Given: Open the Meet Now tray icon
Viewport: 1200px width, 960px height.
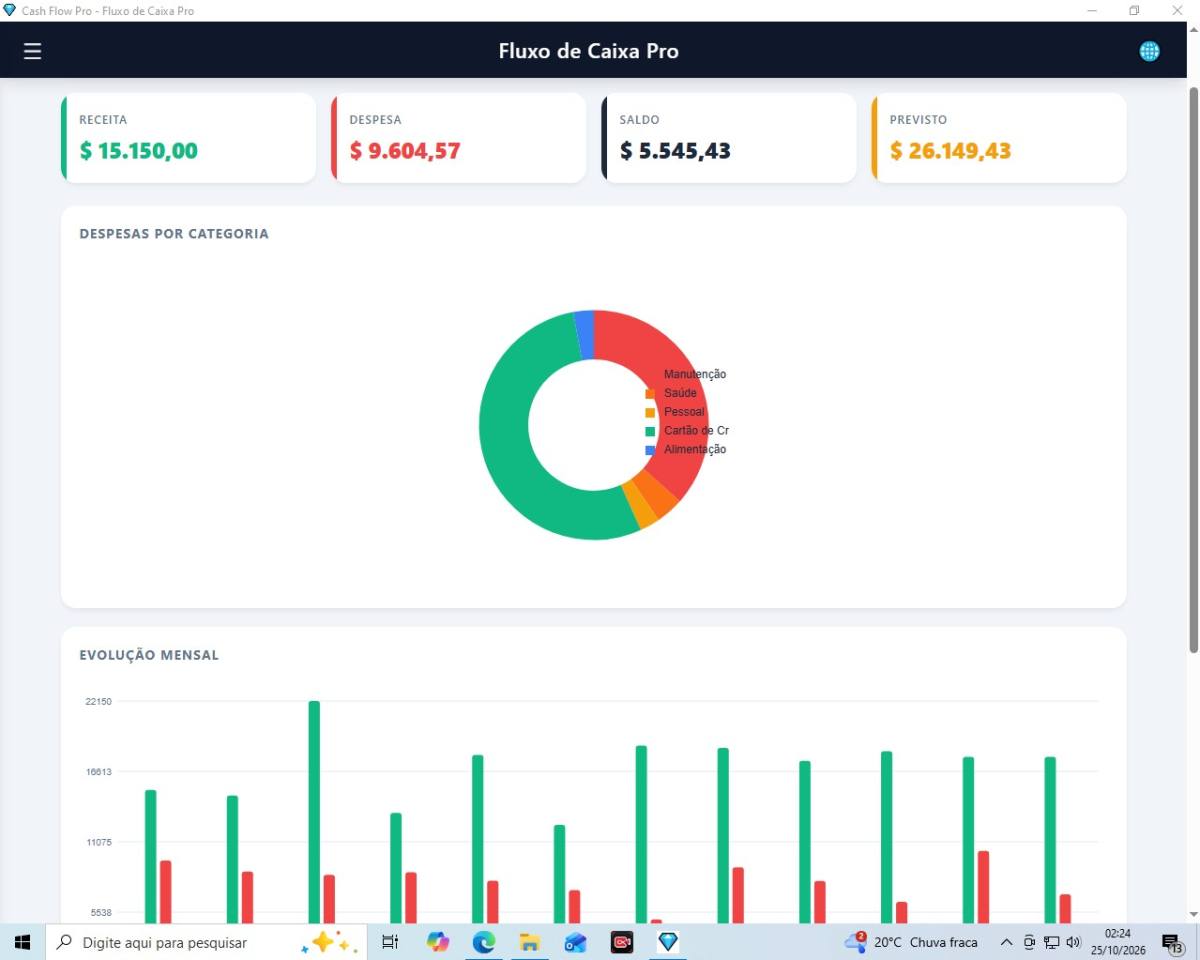Looking at the screenshot, I should coord(1029,942).
